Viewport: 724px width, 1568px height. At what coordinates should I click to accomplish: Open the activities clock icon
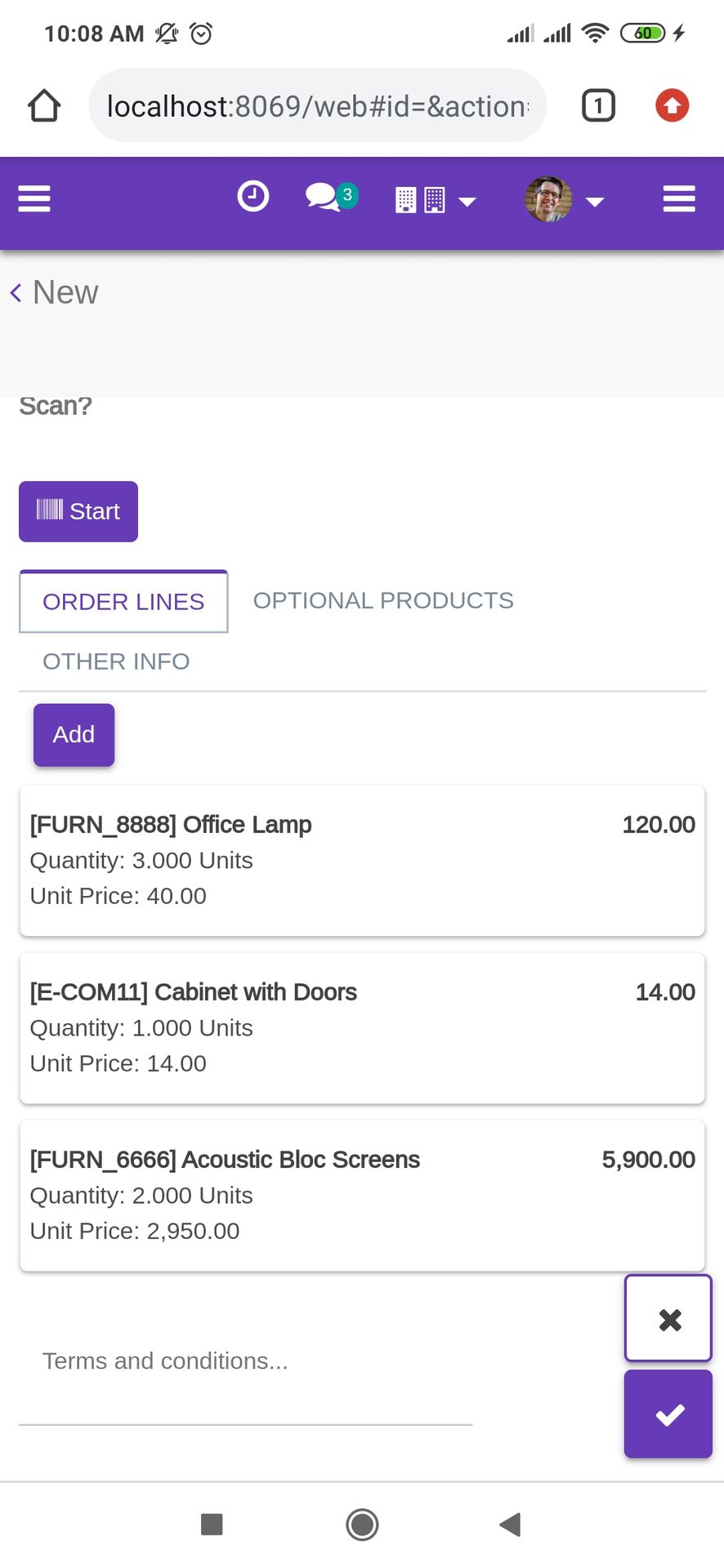pos(253,197)
